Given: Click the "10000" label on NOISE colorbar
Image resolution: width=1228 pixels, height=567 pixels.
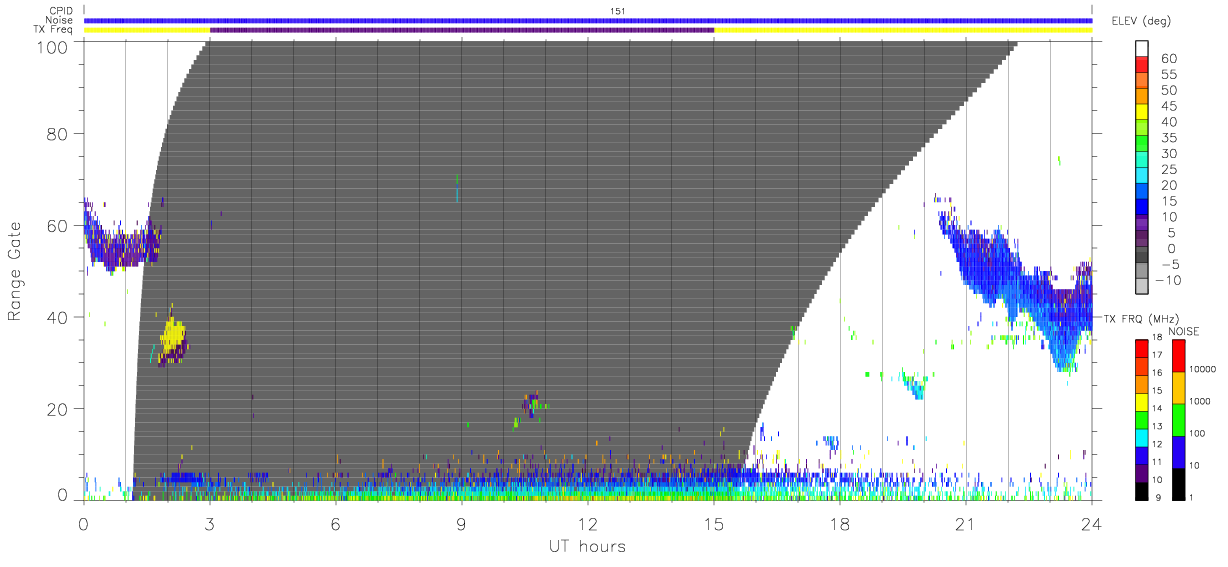Looking at the screenshot, I should click(x=1203, y=371).
